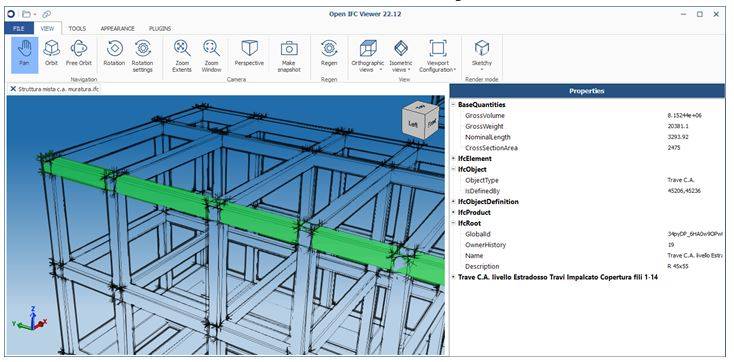Click the Properties panel header
The width and height of the screenshot is (734, 362).
(x=587, y=91)
